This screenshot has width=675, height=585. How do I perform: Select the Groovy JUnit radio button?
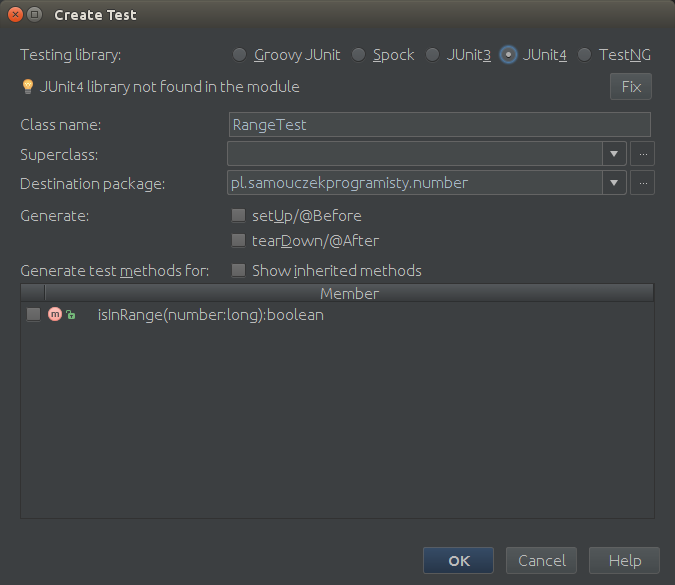239,55
